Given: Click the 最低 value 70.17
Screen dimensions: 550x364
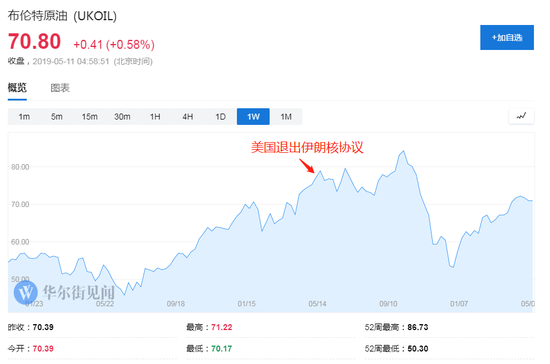Looking at the screenshot, I should pyautogui.click(x=222, y=349).
